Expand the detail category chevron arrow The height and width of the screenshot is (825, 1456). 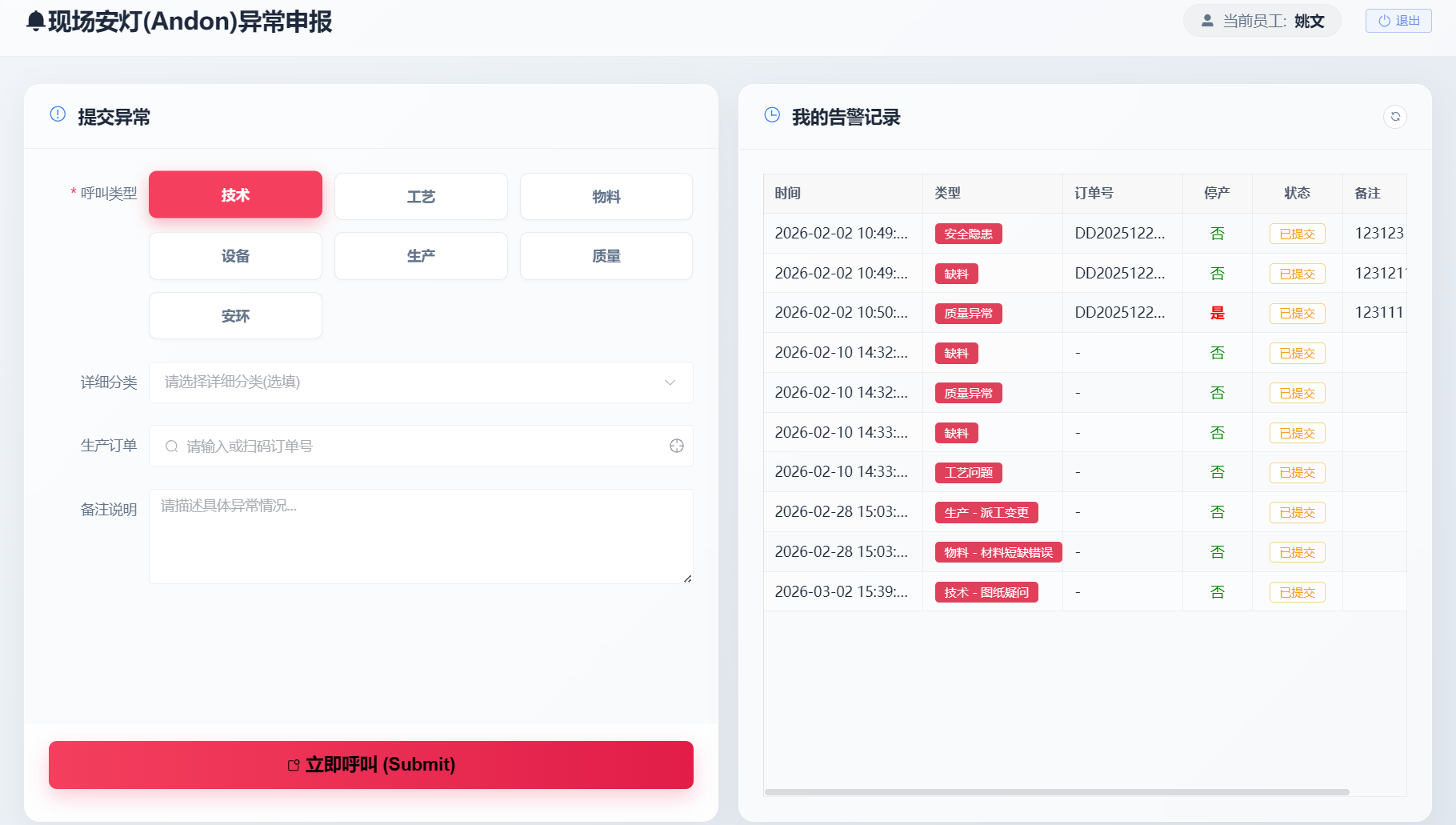(x=670, y=382)
